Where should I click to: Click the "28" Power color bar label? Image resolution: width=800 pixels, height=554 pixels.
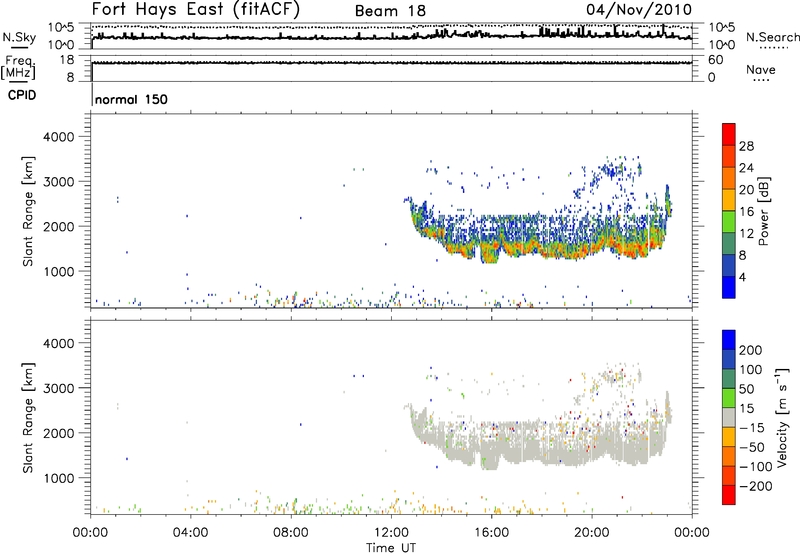tap(746, 146)
